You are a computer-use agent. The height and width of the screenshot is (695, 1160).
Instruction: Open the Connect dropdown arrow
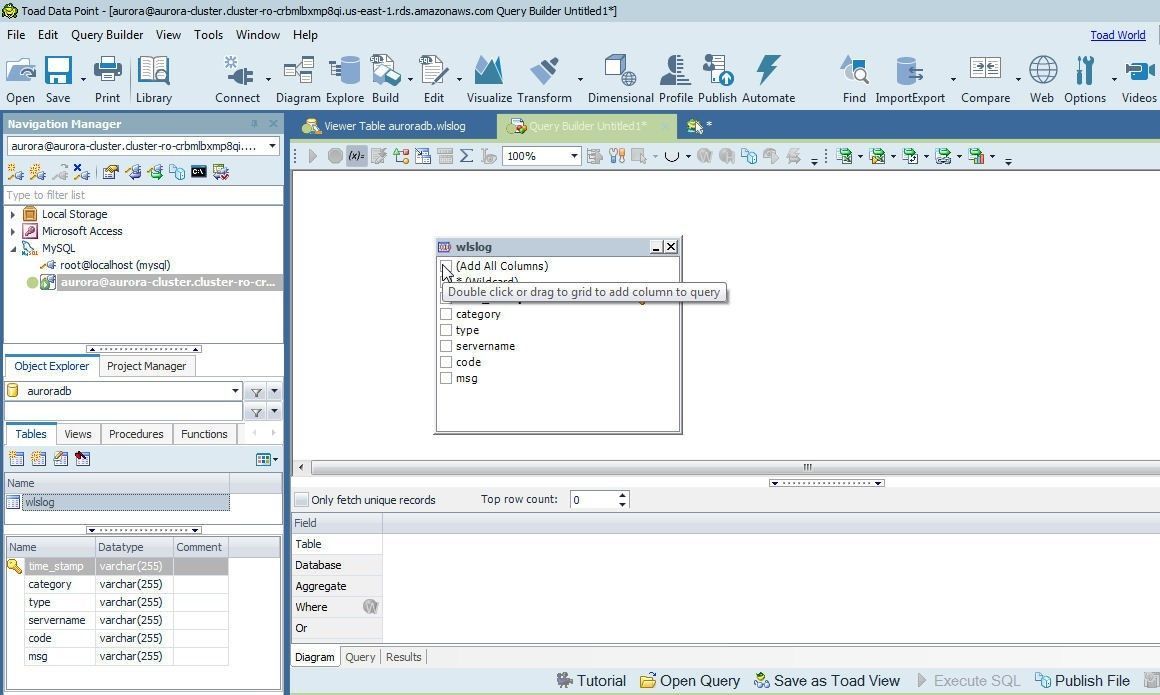click(x=268, y=78)
